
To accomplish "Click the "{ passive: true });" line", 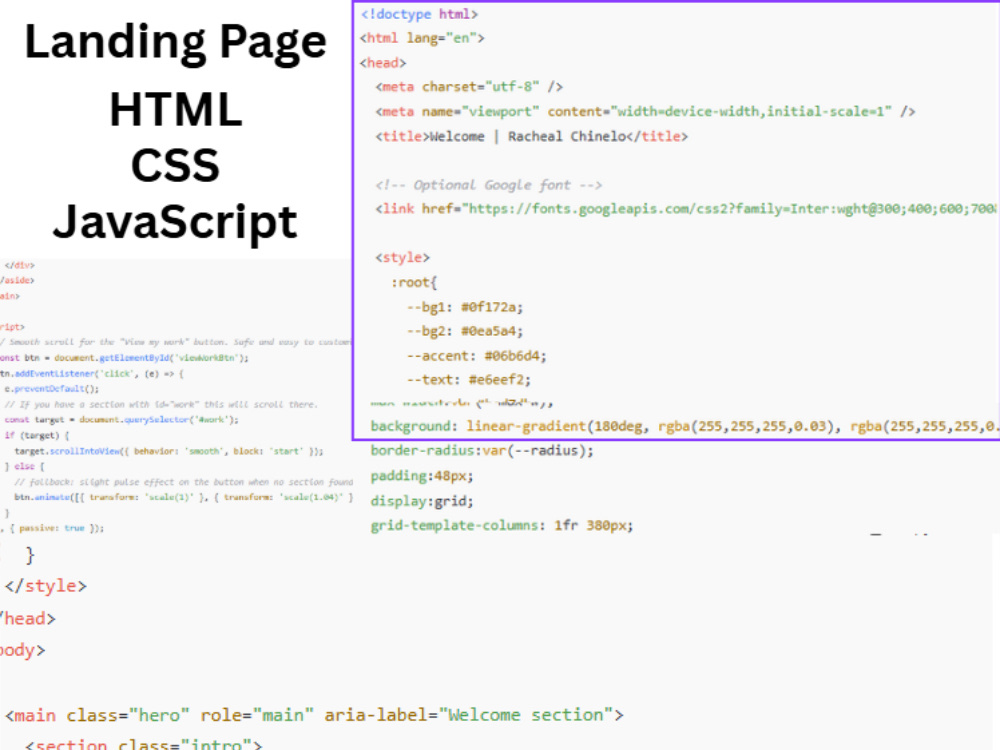I will (52, 528).
